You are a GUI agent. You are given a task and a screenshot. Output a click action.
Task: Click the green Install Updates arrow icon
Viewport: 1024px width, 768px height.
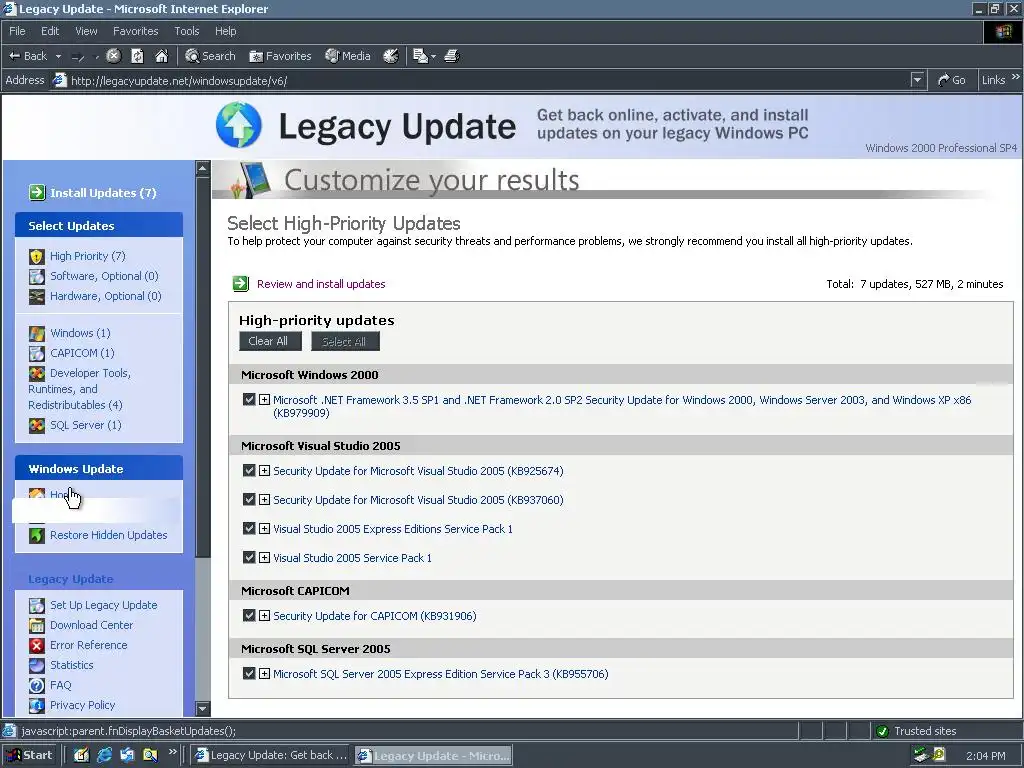[37, 193]
